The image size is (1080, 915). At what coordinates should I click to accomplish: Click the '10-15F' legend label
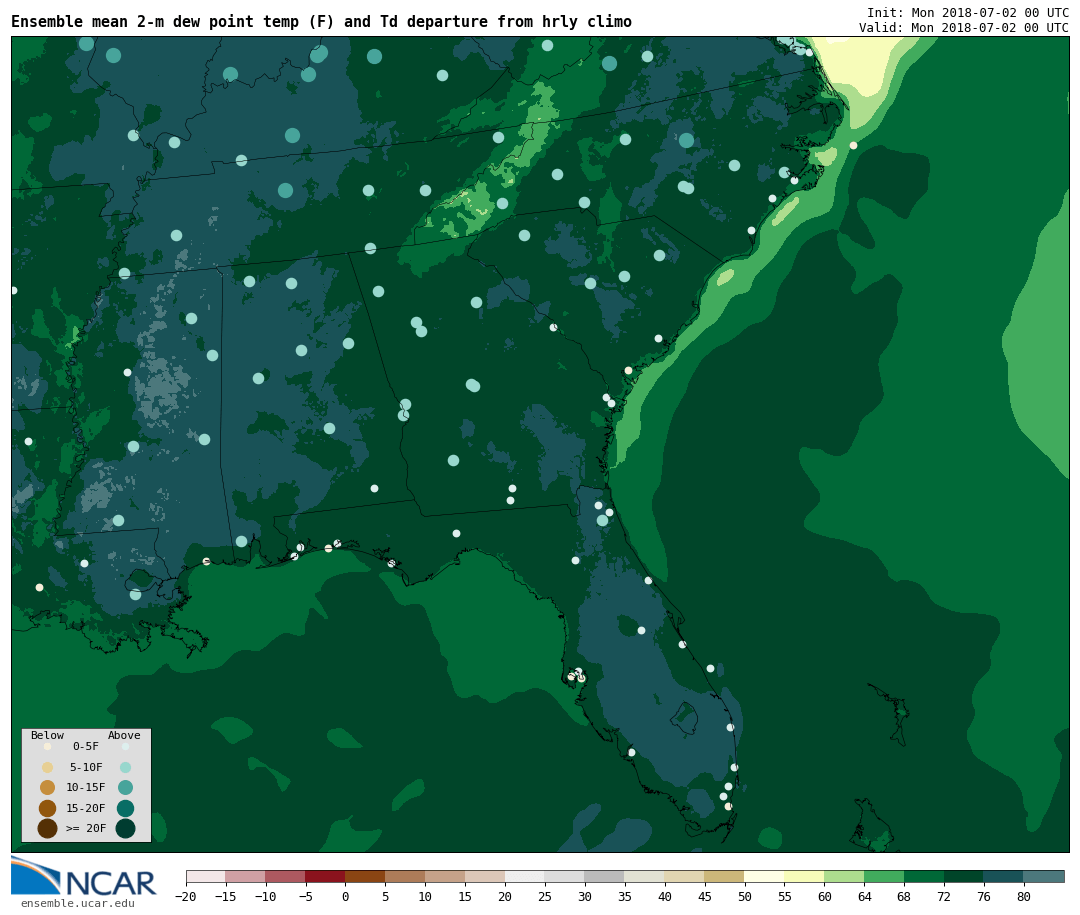[x=86, y=788]
